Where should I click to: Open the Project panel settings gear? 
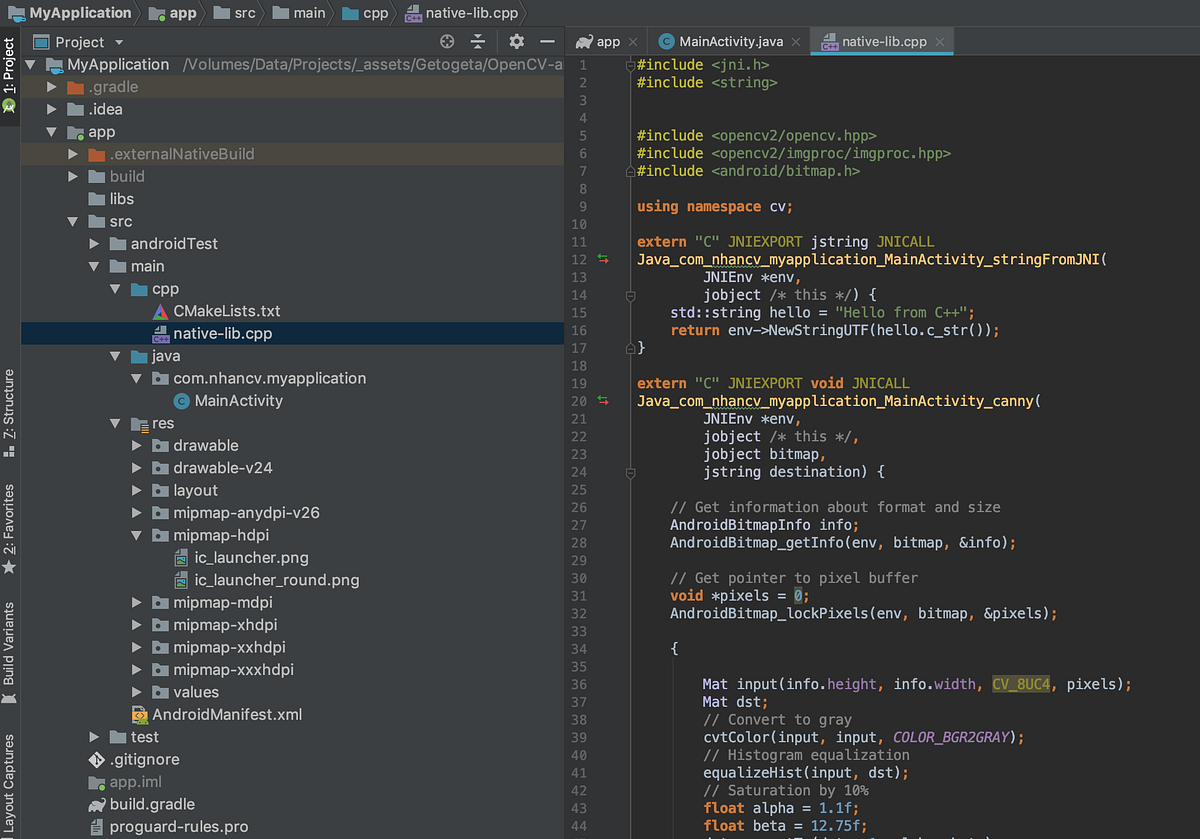(514, 41)
